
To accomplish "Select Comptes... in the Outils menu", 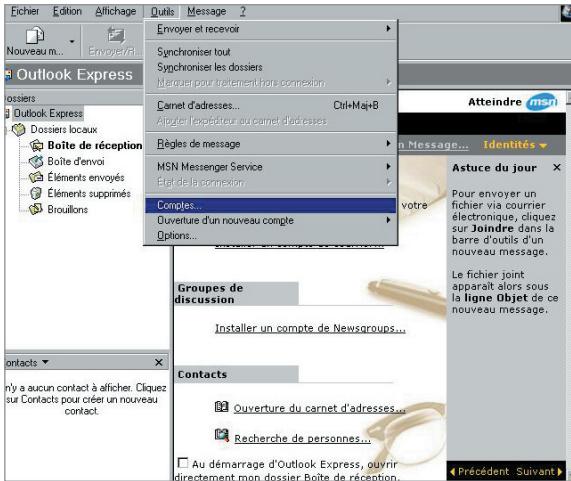I will click(271, 205).
